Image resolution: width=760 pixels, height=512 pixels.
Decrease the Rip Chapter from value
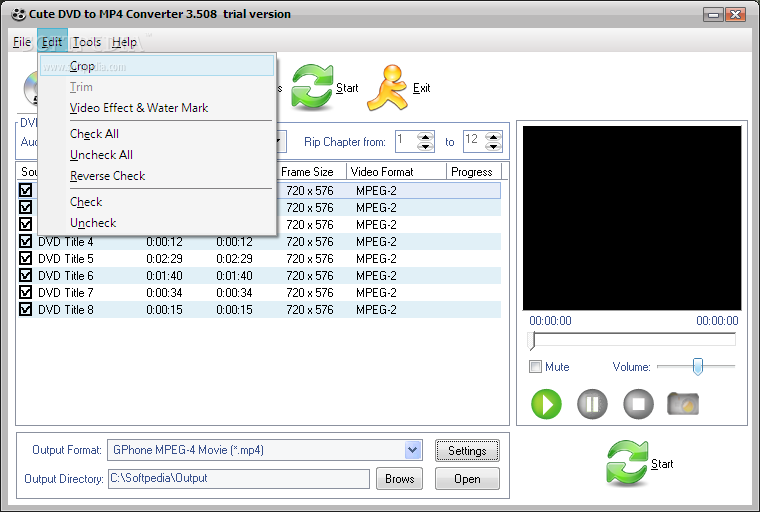tap(425, 146)
